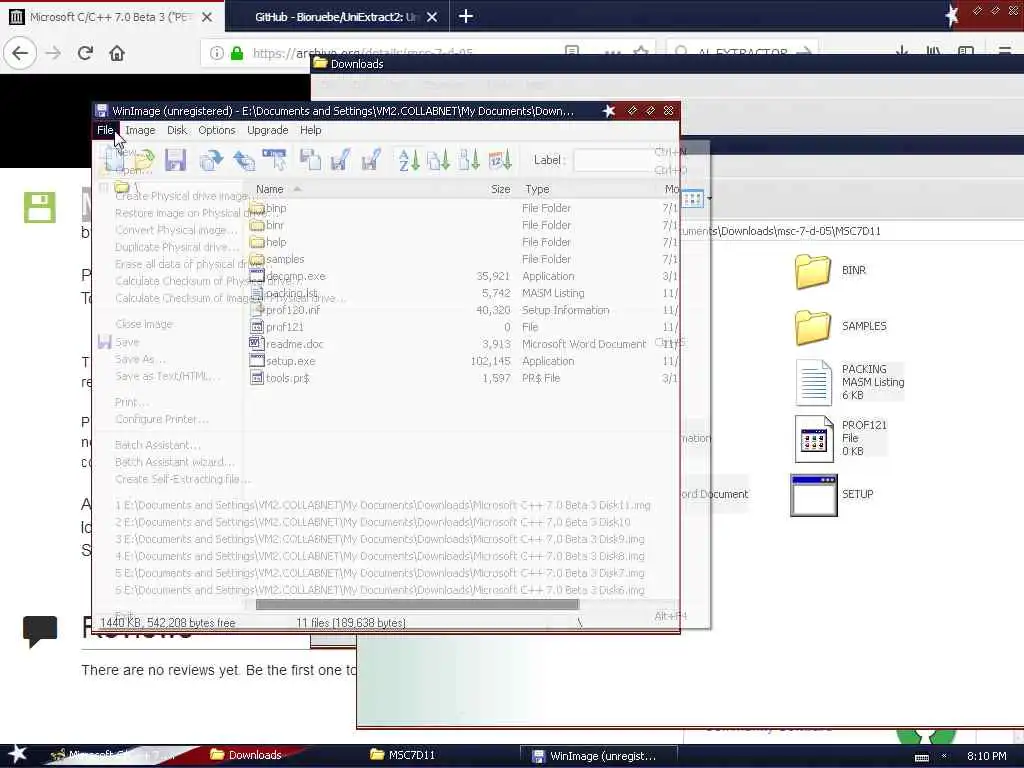Click MSC7D11 taskbar button

tap(411, 755)
